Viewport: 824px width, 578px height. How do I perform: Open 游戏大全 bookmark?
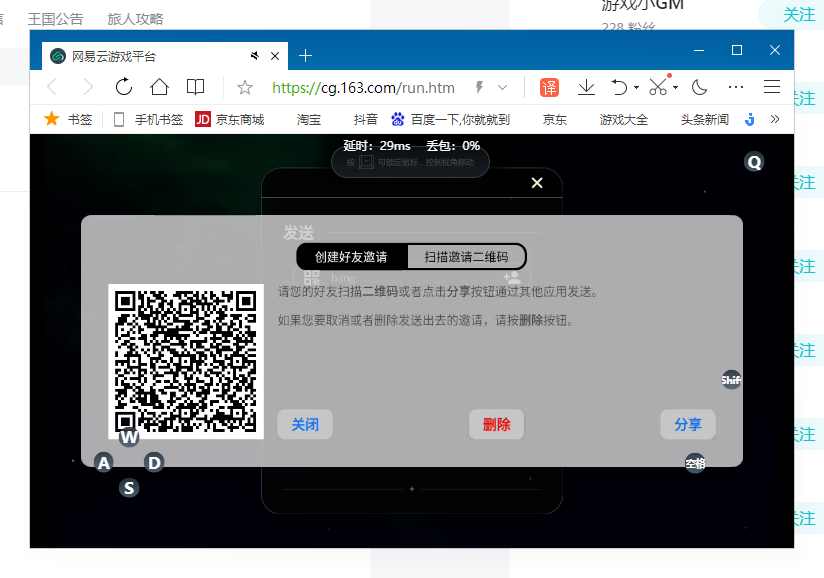point(624,120)
